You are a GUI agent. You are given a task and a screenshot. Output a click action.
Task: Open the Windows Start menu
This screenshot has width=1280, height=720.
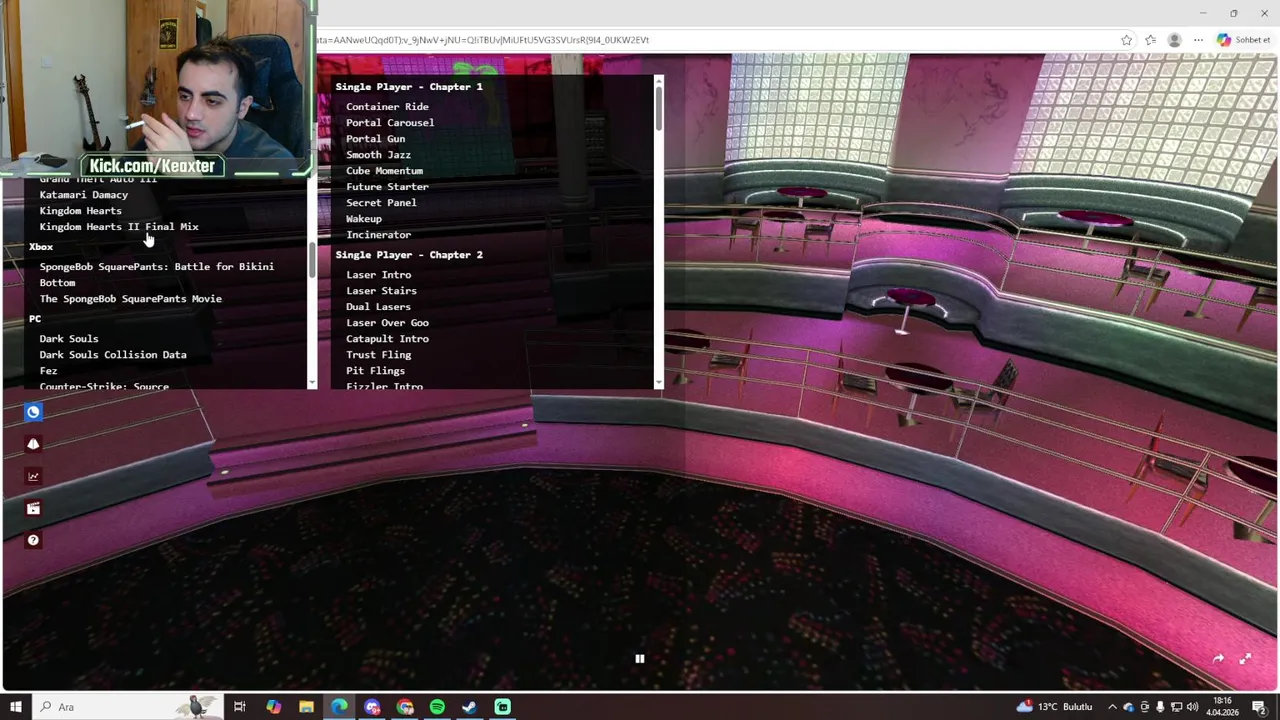[15, 707]
